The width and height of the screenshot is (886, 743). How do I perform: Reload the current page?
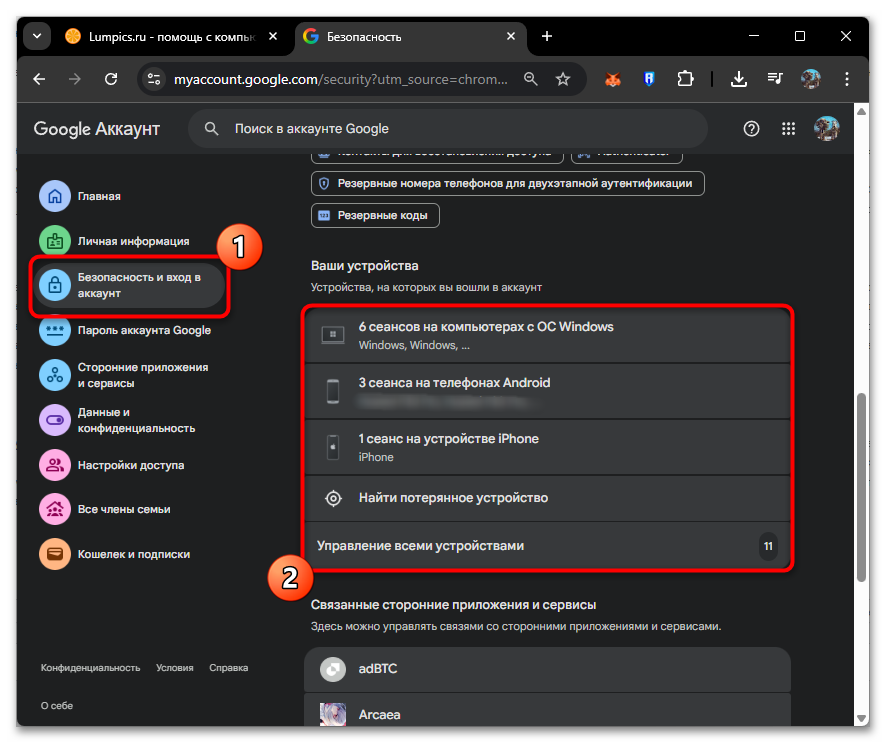(111, 79)
